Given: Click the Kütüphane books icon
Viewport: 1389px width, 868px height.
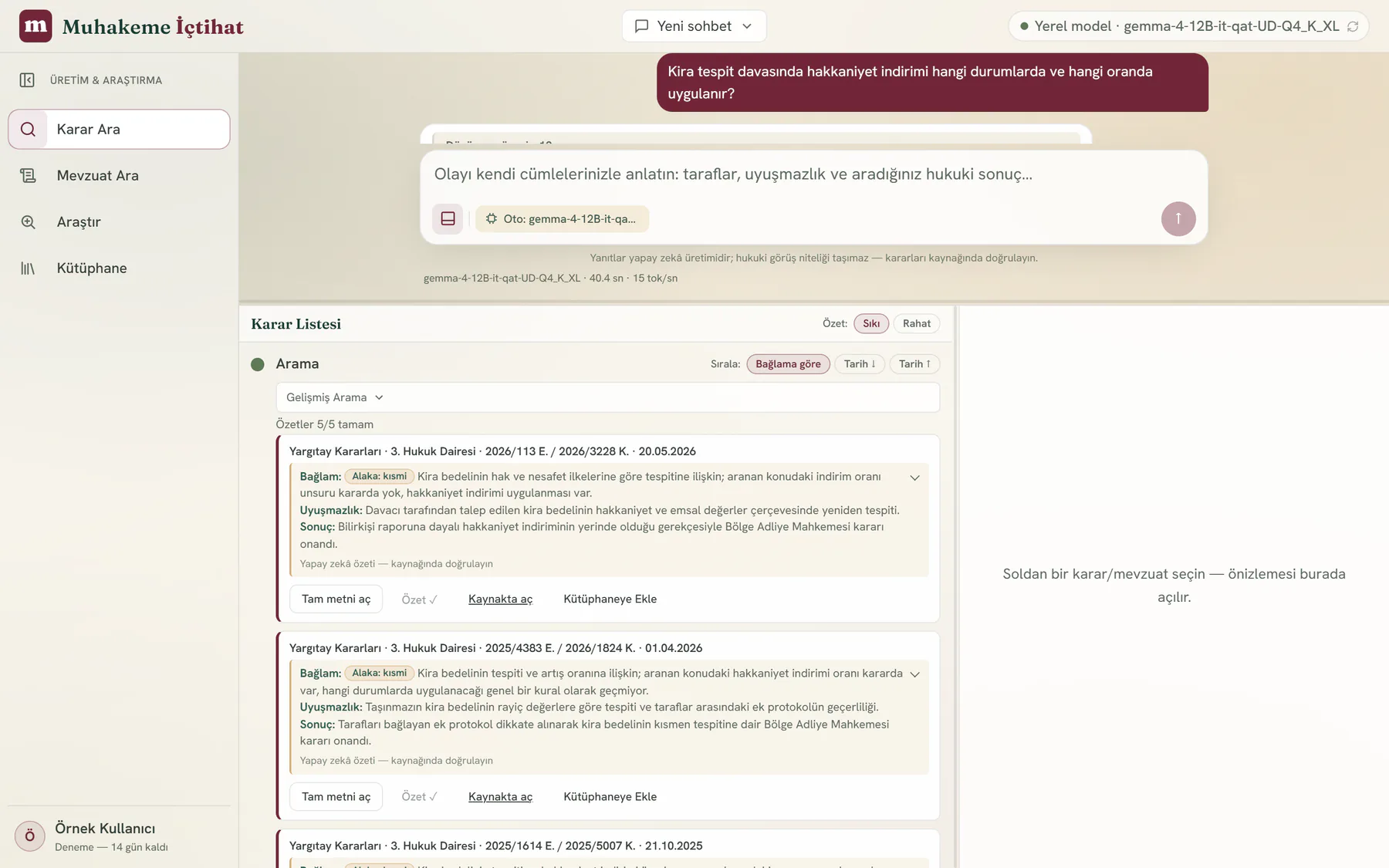Looking at the screenshot, I should tap(29, 269).
